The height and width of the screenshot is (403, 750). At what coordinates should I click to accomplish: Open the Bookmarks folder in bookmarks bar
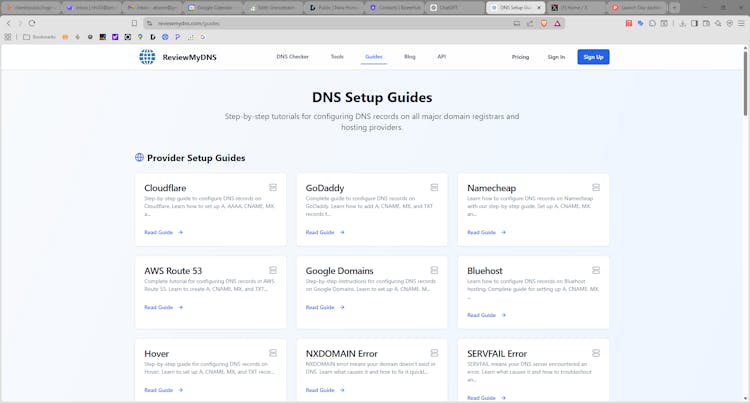click(39, 37)
